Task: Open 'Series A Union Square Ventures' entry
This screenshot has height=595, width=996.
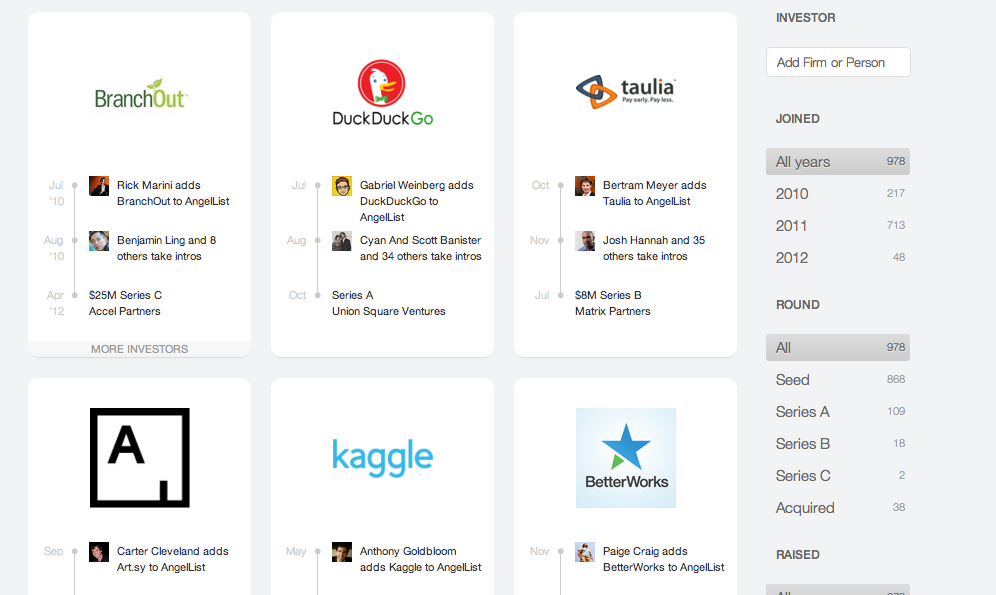Action: [x=389, y=303]
